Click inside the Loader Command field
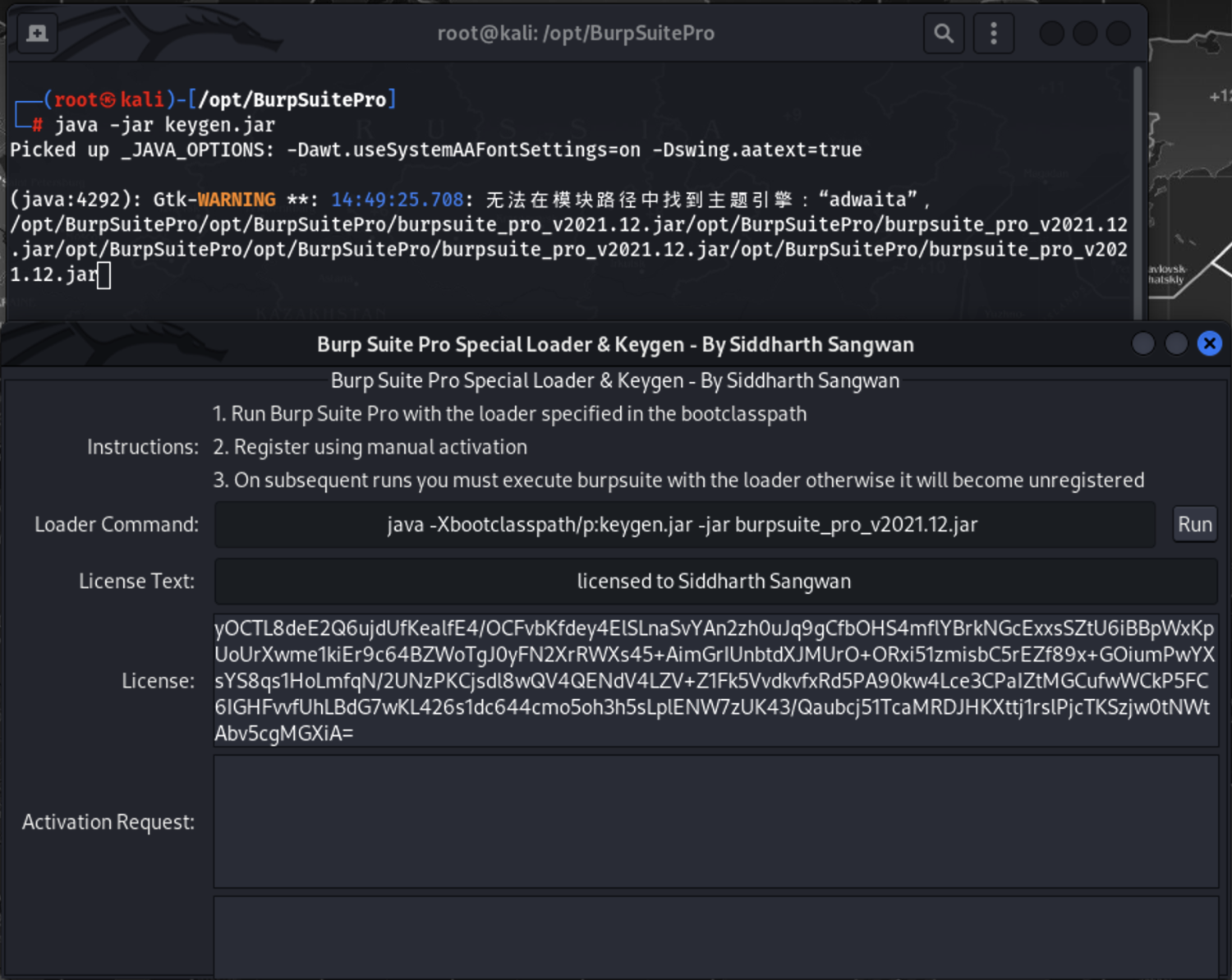Image resolution: width=1232 pixels, height=980 pixels. [x=683, y=525]
